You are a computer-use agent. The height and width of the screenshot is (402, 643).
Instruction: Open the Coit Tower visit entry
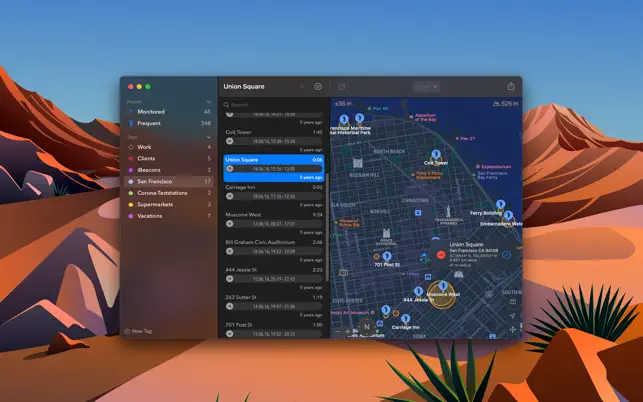point(274,140)
